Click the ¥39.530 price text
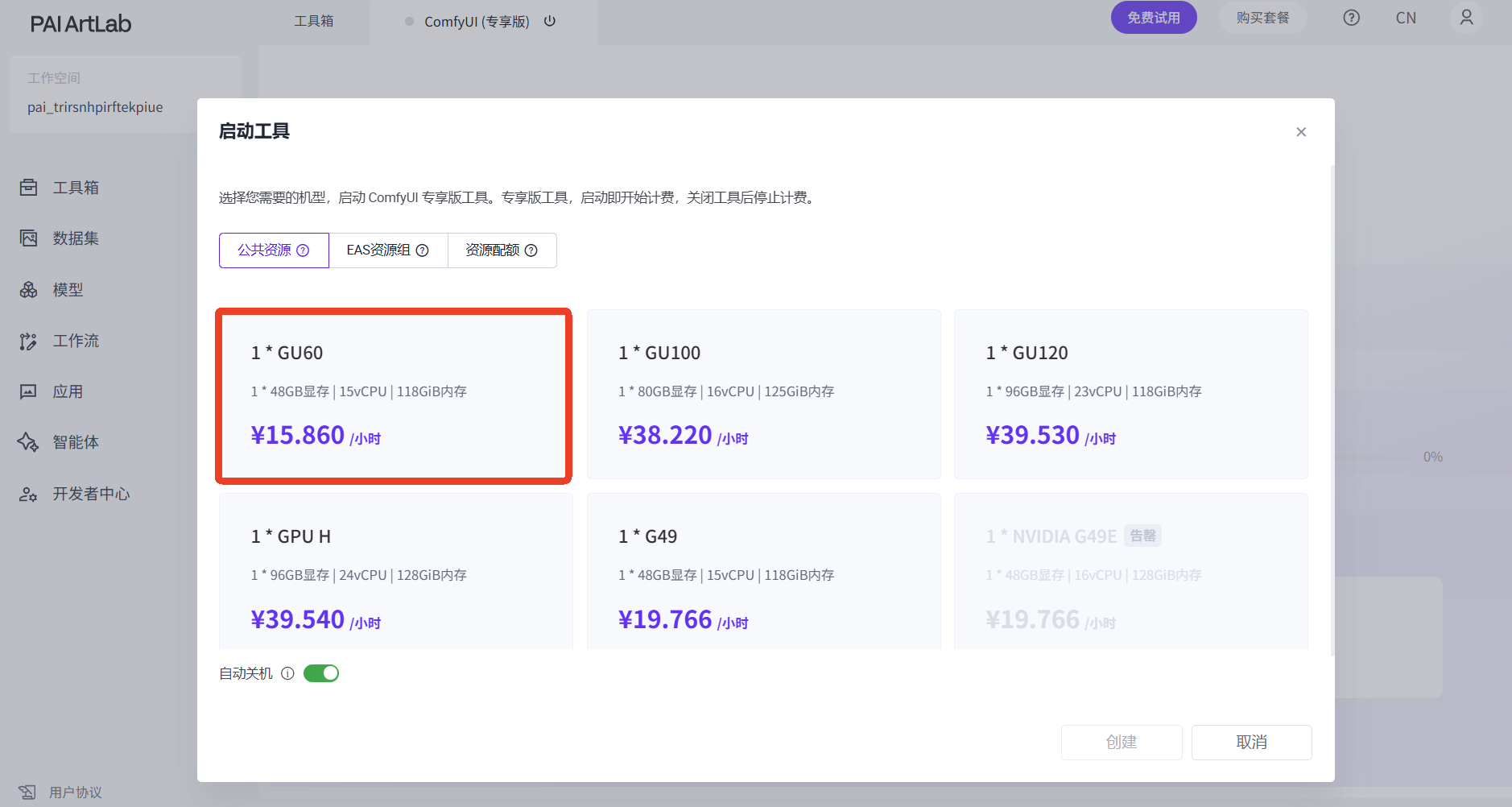The image size is (1512, 807). coord(1033,435)
